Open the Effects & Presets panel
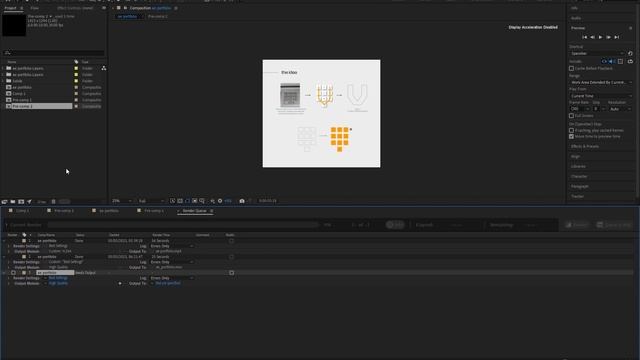 tap(585, 147)
